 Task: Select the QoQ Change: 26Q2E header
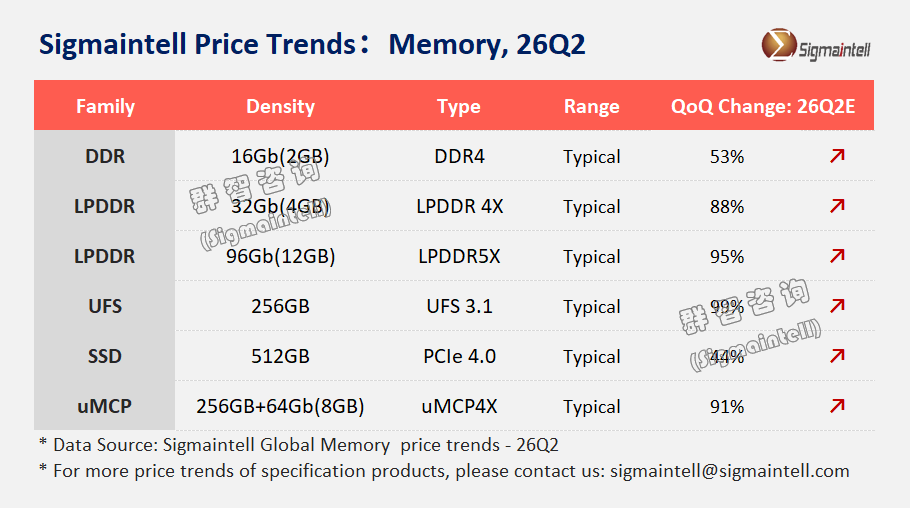click(763, 106)
